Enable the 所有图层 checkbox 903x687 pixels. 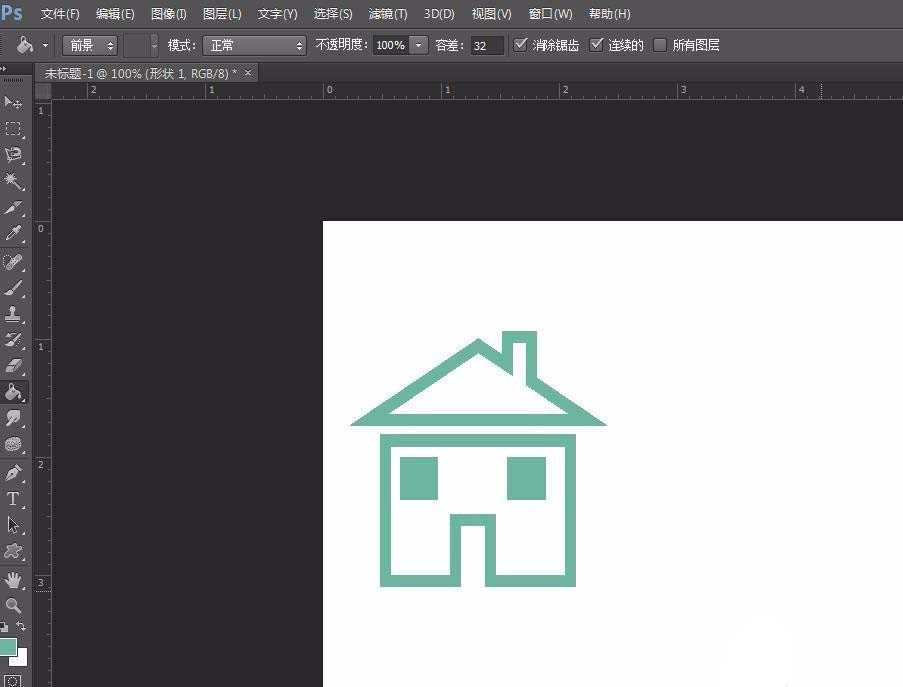pyautogui.click(x=660, y=44)
